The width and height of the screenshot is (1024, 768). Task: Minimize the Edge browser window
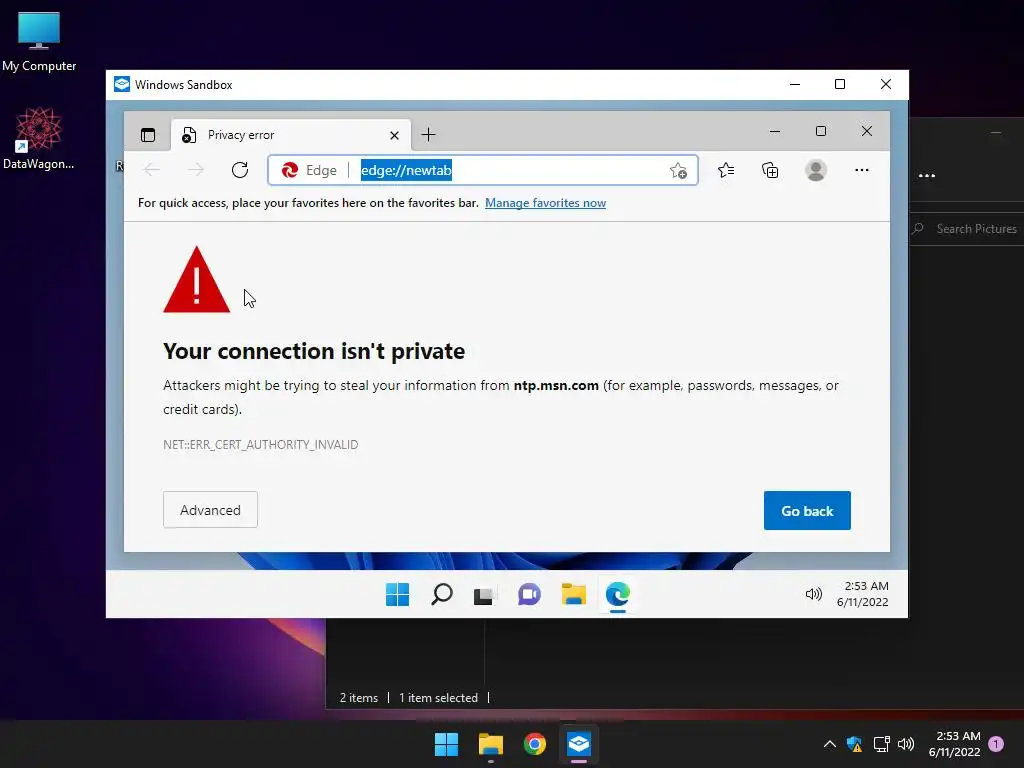(x=775, y=131)
